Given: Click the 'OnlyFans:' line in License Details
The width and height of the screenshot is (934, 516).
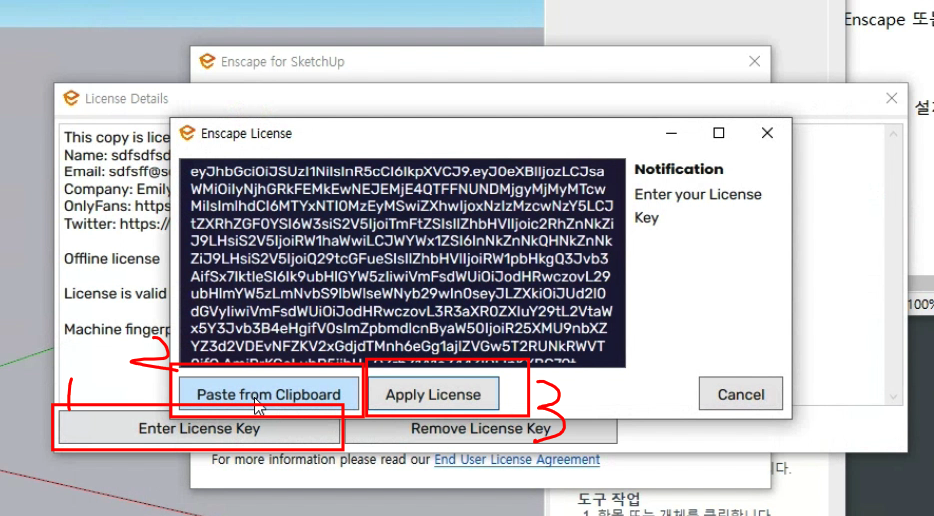Looking at the screenshot, I should pos(117,206).
